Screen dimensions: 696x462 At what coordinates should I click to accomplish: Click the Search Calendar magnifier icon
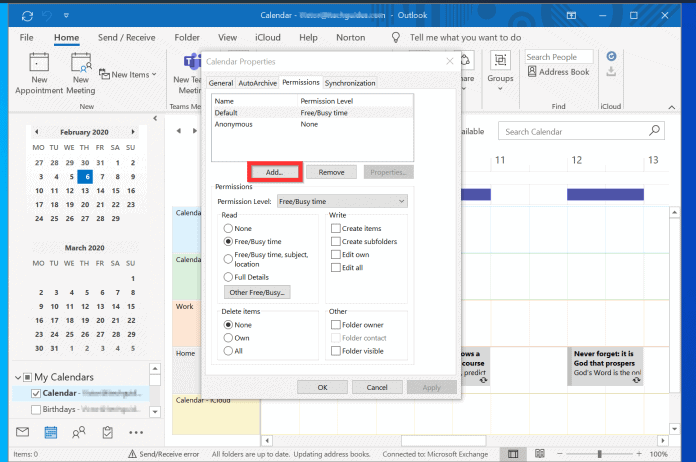coord(654,130)
